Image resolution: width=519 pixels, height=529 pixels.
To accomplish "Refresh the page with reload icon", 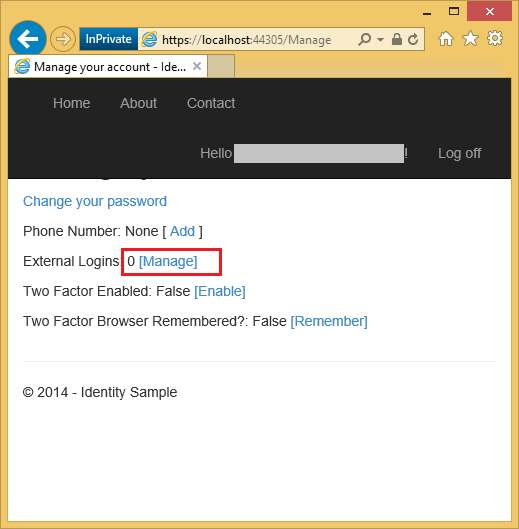I will tap(413, 39).
